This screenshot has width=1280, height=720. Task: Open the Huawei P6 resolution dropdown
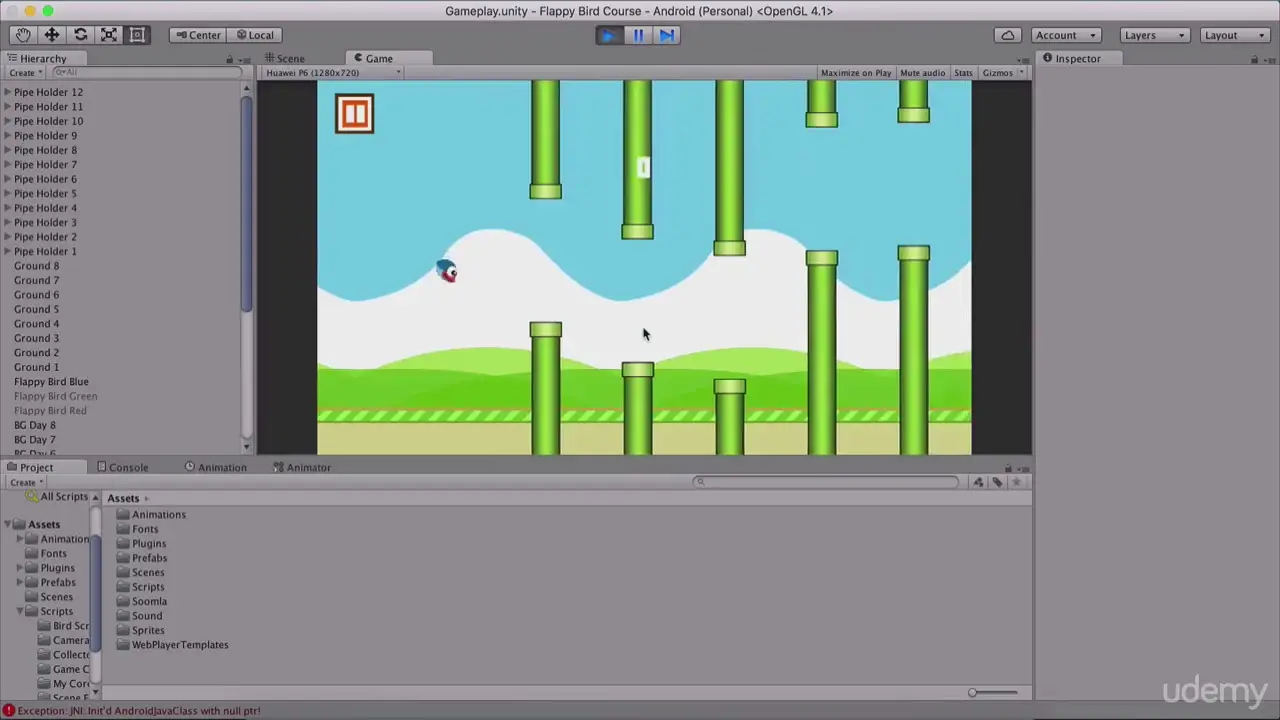(x=333, y=73)
